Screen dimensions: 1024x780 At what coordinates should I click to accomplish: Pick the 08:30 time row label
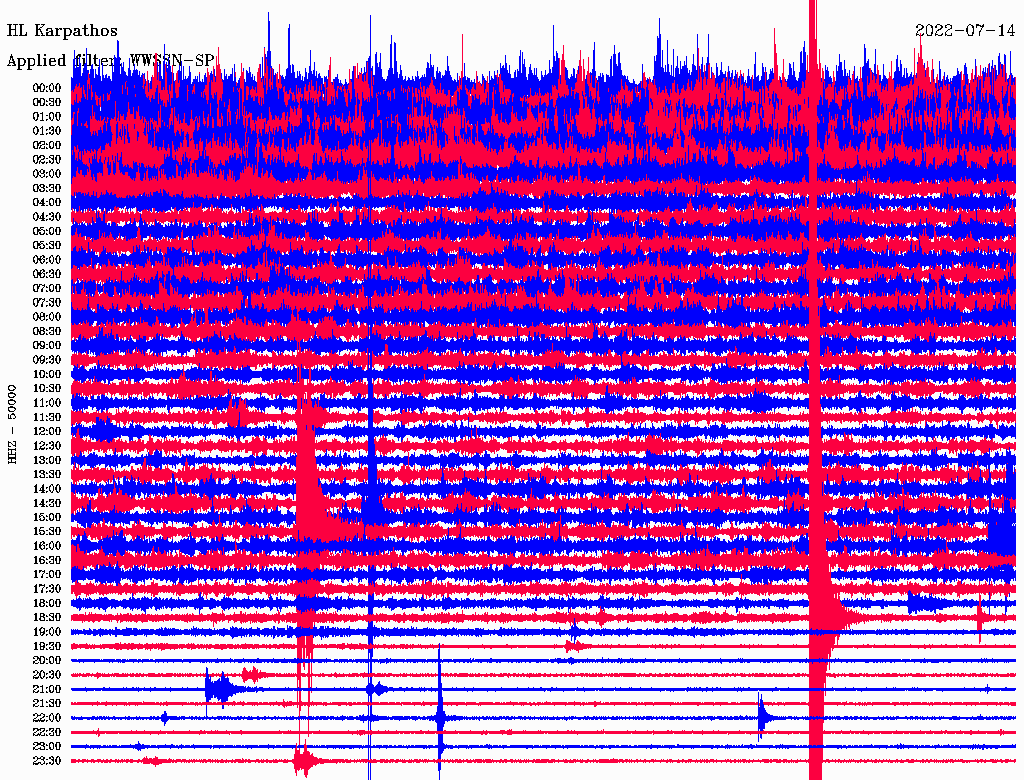pyautogui.click(x=47, y=331)
